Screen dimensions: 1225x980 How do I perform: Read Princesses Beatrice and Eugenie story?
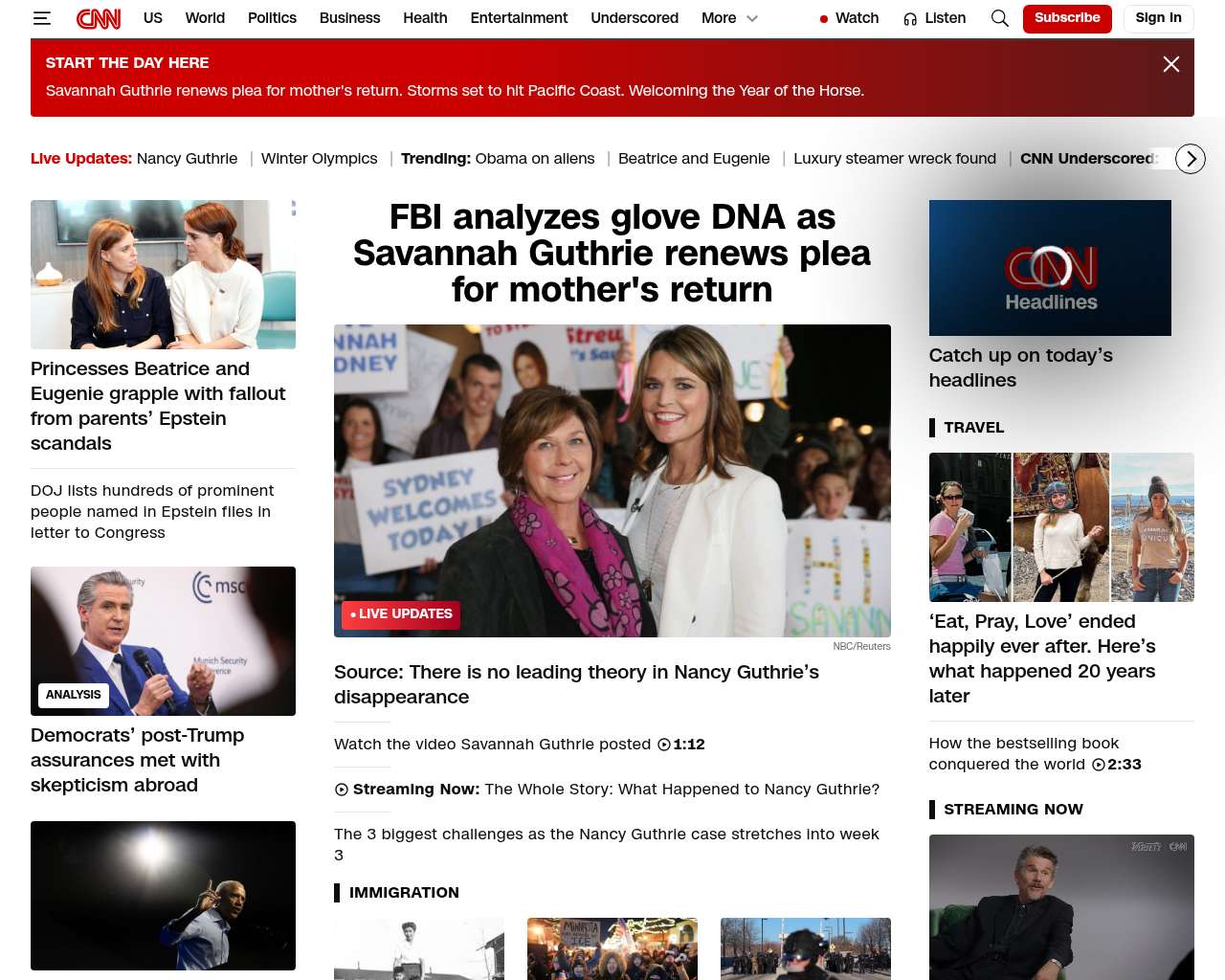158,406
